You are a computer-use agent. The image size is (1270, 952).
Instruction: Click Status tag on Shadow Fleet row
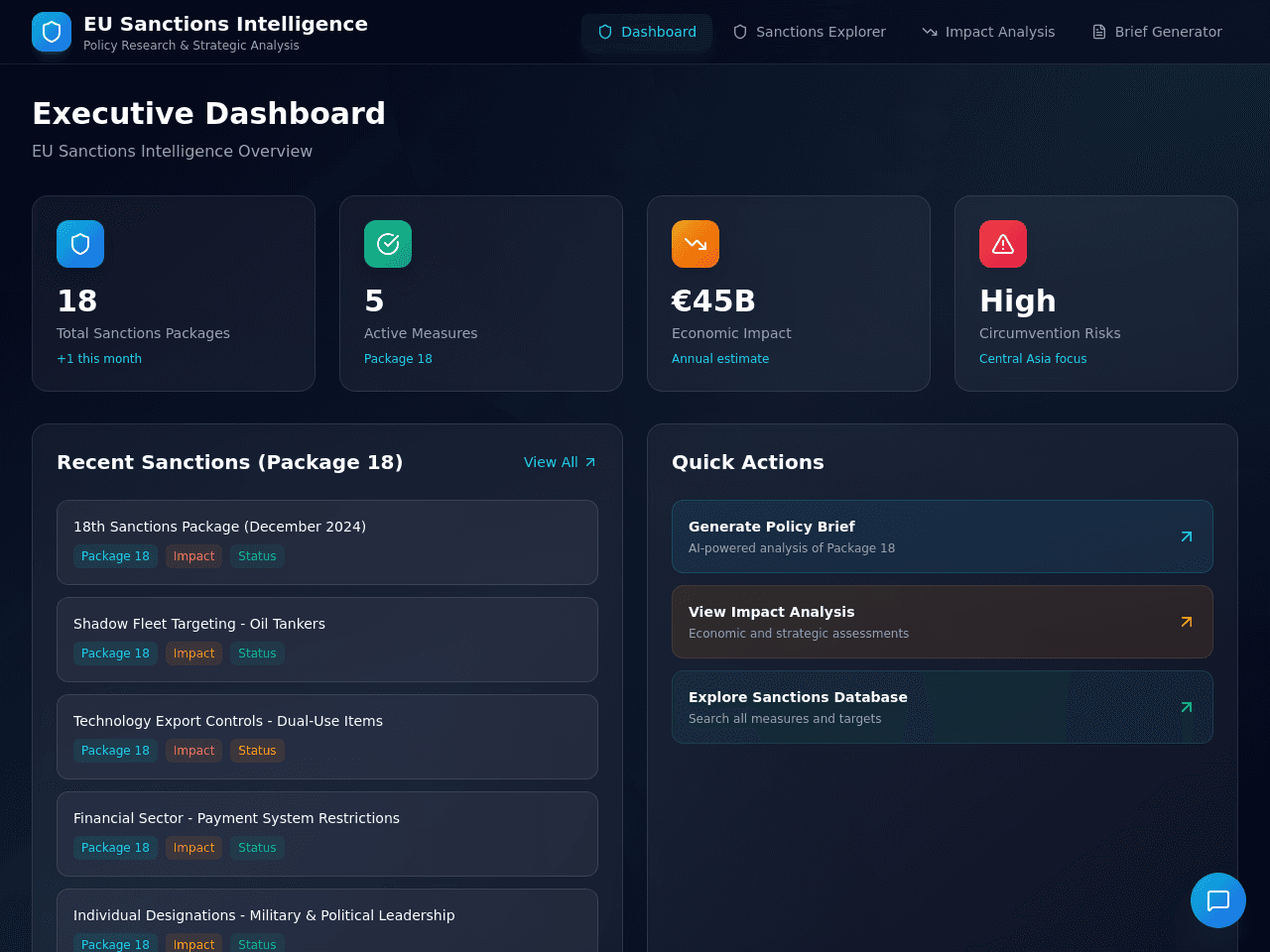pyautogui.click(x=257, y=654)
